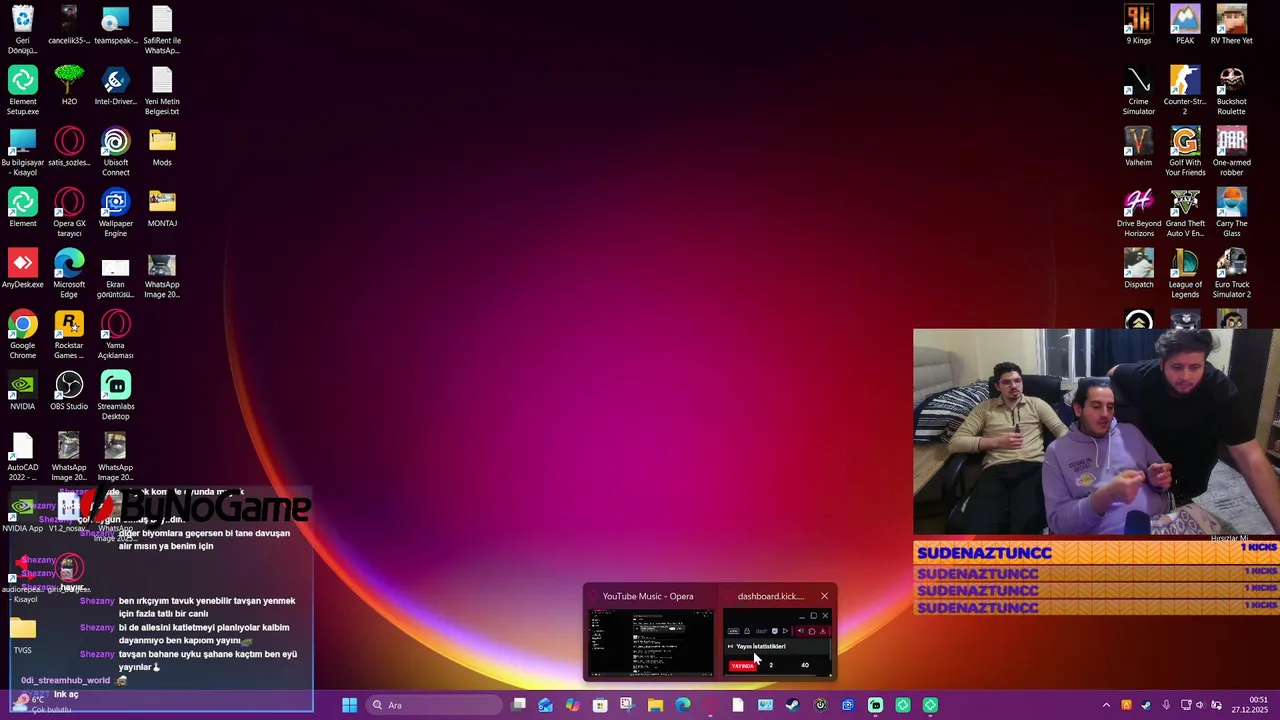Open the Copilot taskbar icon
1280x720 pixels.
[x=572, y=705]
